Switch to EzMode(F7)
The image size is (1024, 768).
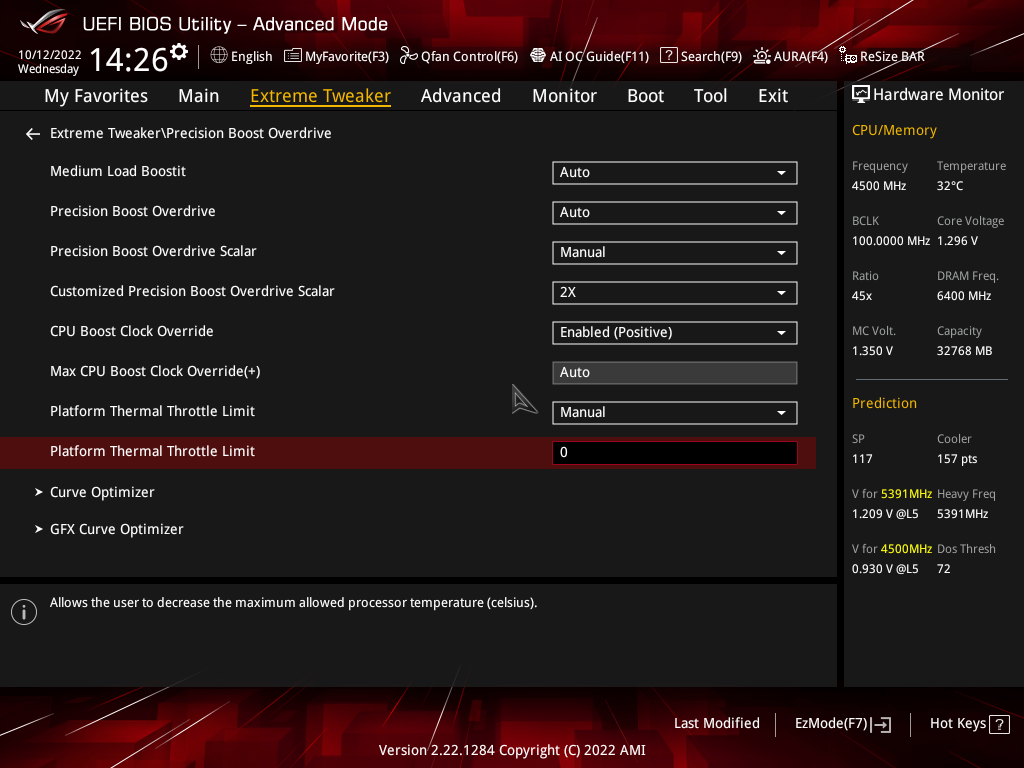point(842,724)
